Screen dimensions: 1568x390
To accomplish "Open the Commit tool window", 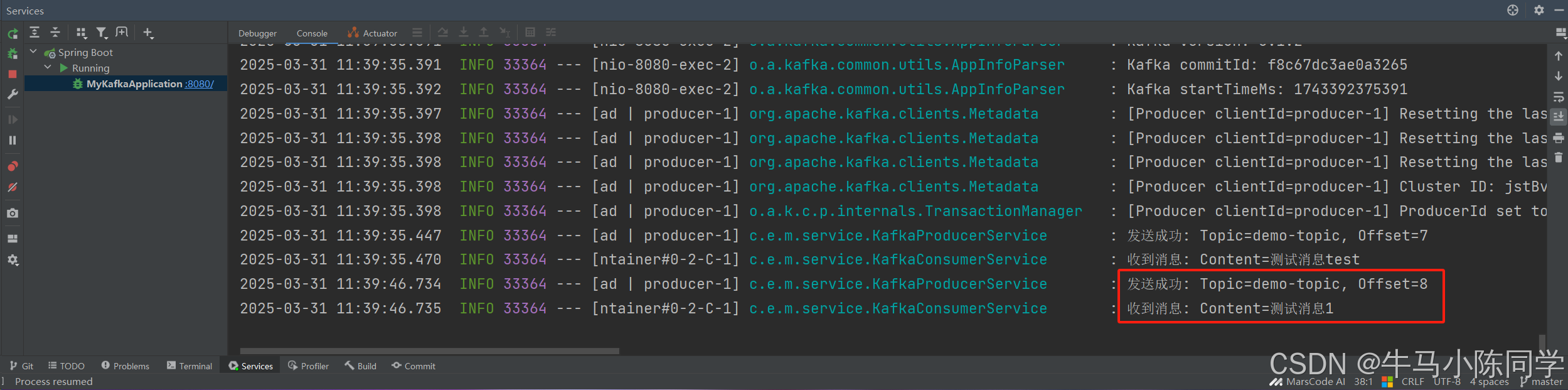I will (x=413, y=366).
